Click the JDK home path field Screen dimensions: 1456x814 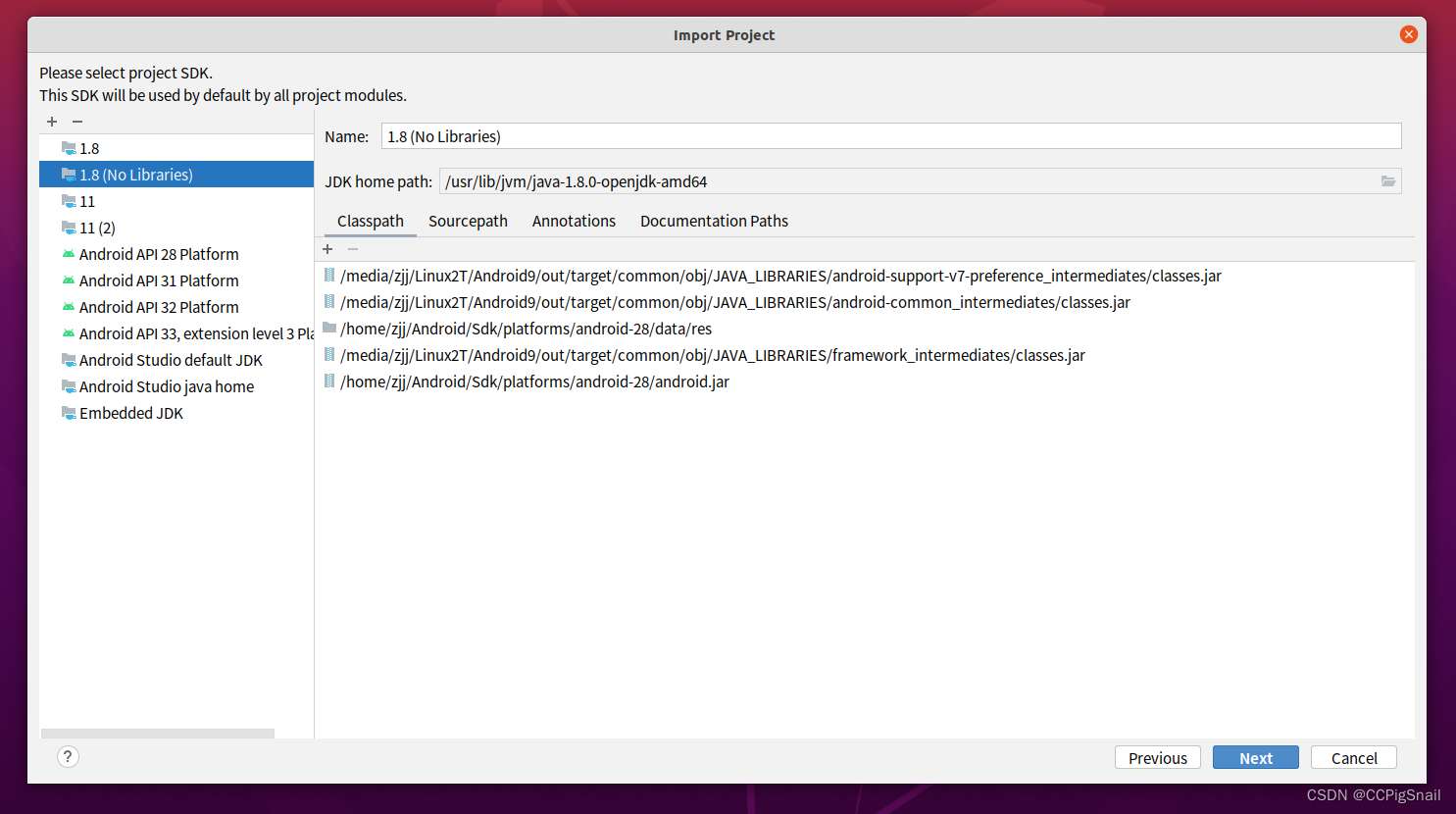pyautogui.click(x=907, y=181)
